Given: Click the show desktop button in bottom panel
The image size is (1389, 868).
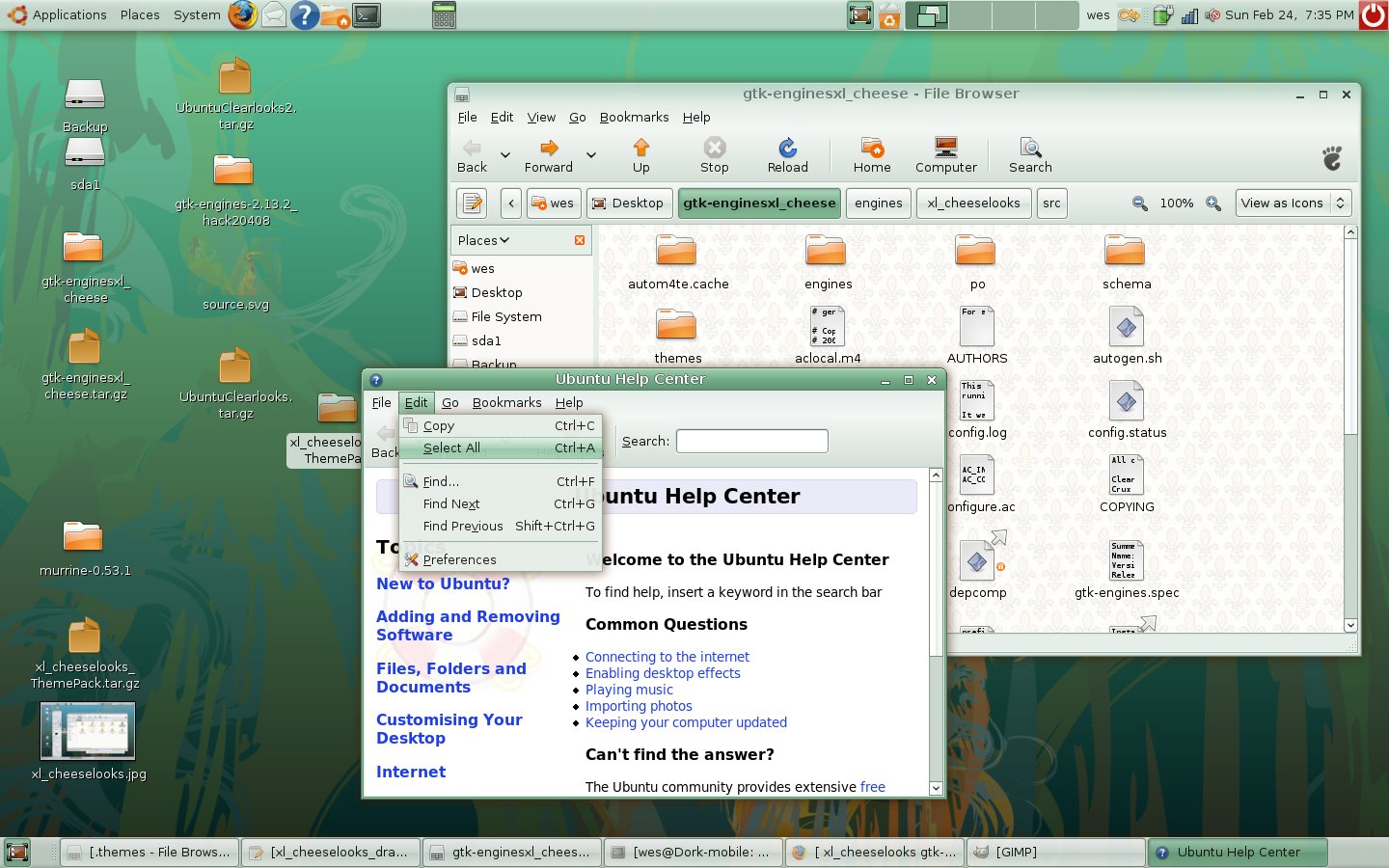Looking at the screenshot, I should [x=17, y=852].
